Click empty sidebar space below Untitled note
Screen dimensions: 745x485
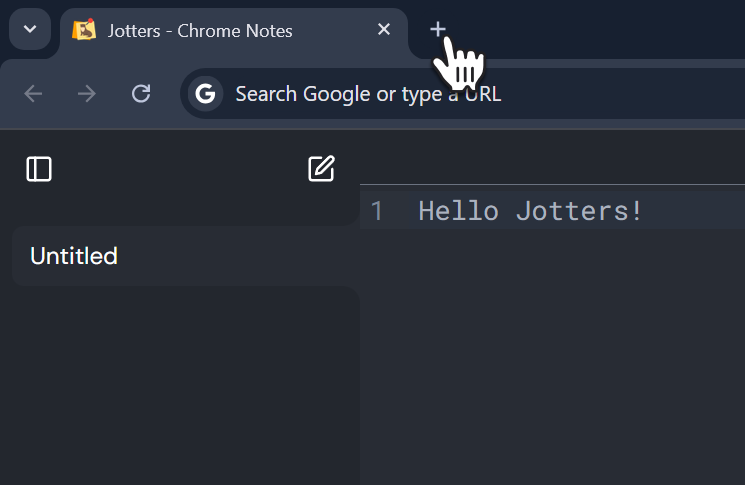click(180, 390)
